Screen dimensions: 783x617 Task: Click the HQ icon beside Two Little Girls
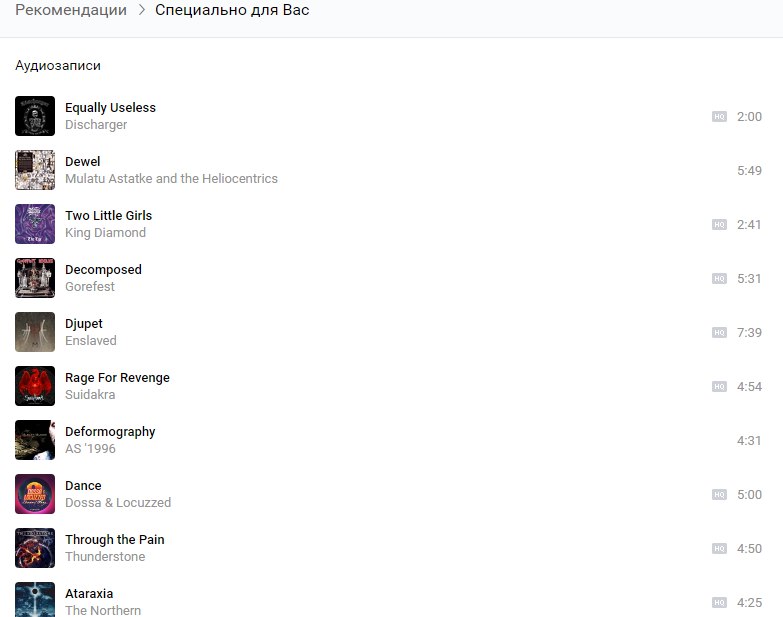718,225
